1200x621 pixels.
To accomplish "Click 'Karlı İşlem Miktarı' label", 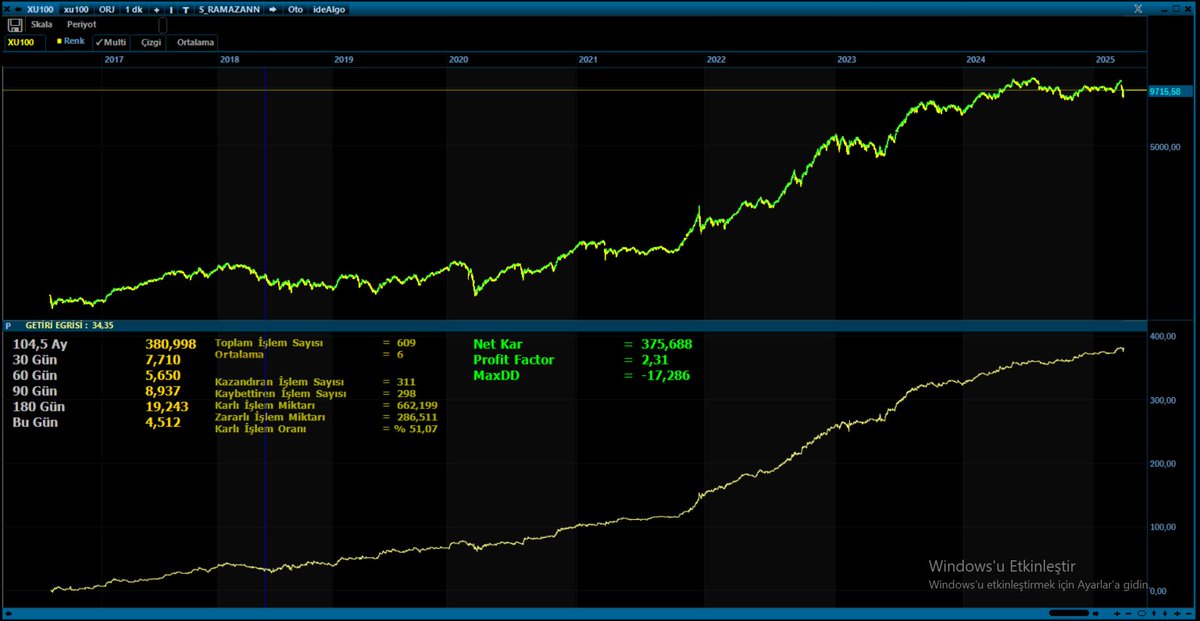I will point(265,405).
